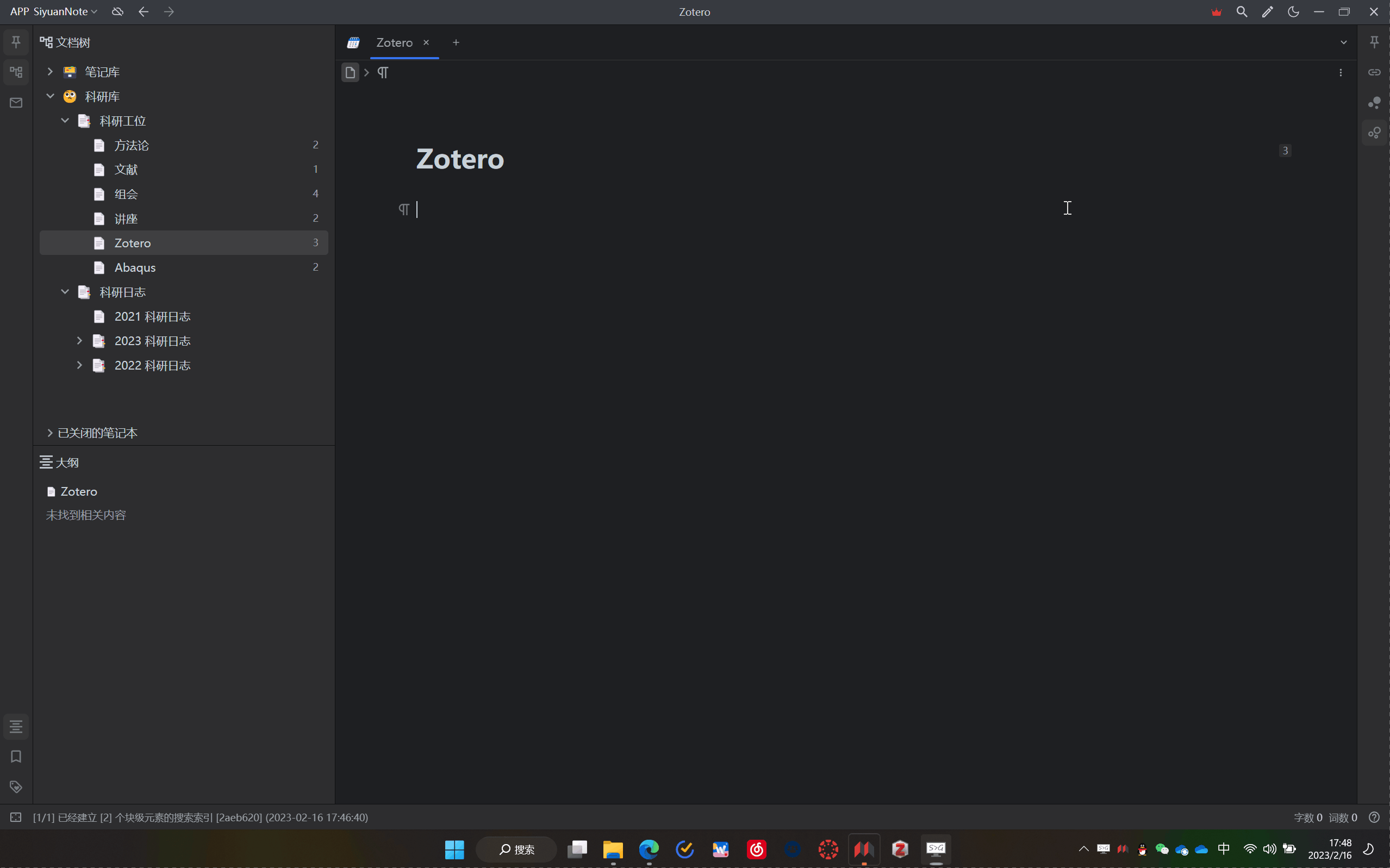Viewport: 1390px width, 868px height.
Task: Open the graph view icon in right dock
Action: (x=1374, y=103)
